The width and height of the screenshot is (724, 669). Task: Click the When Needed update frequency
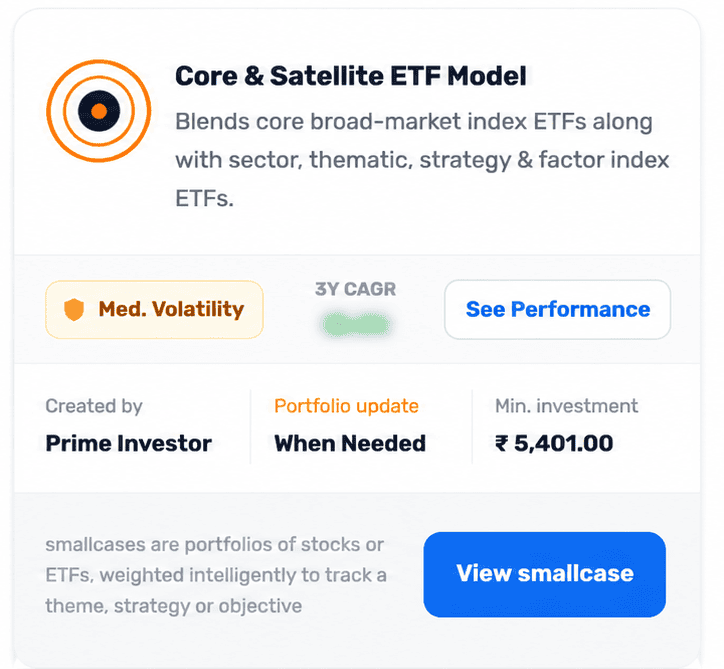(x=350, y=444)
